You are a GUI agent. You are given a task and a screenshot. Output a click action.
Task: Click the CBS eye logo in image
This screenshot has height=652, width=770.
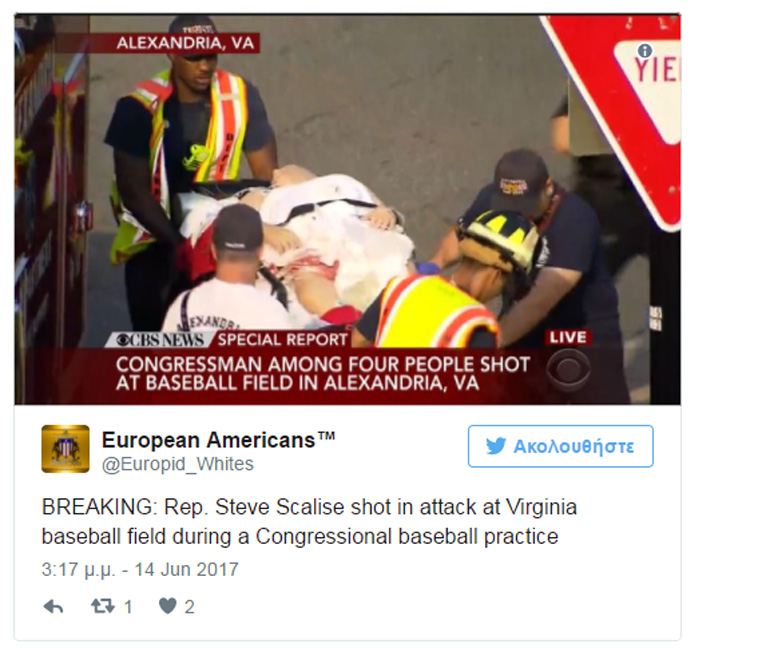pyautogui.click(x=568, y=370)
